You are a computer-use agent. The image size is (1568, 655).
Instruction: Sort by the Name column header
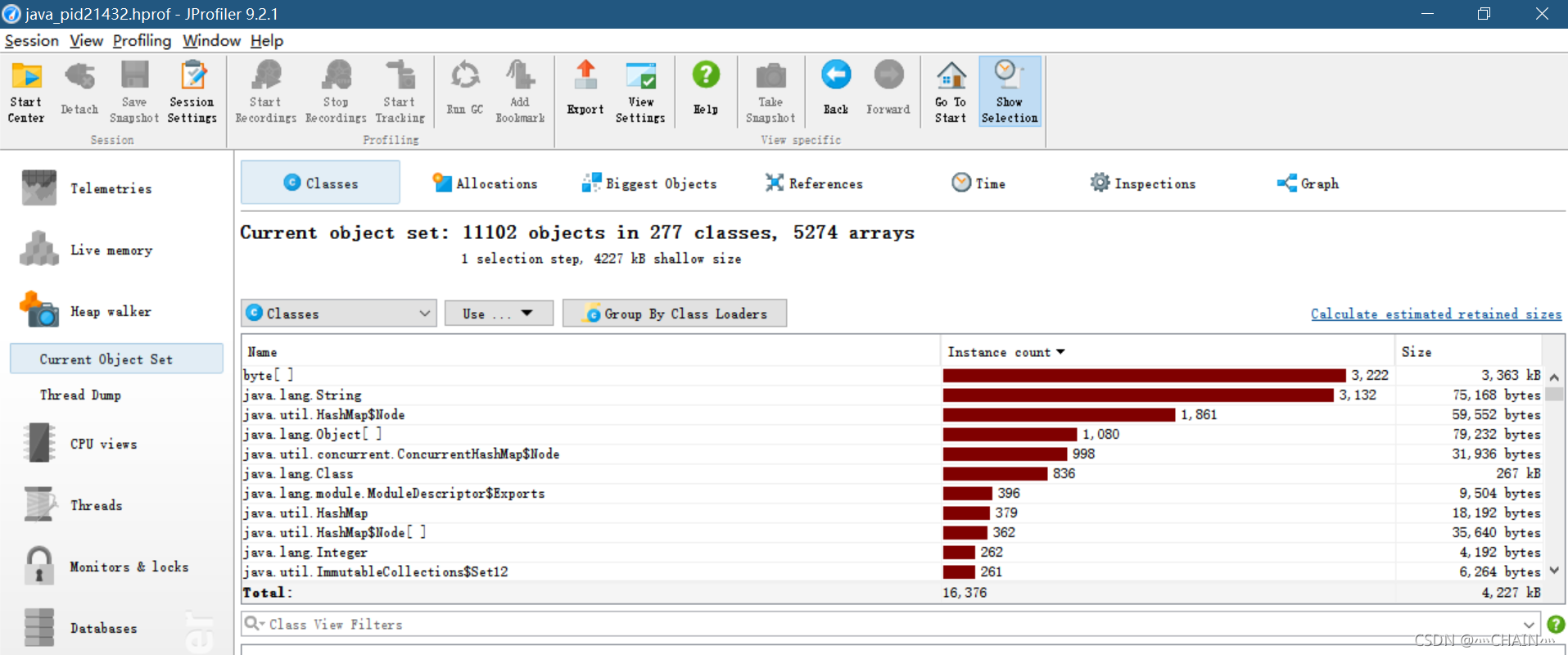[590, 351]
